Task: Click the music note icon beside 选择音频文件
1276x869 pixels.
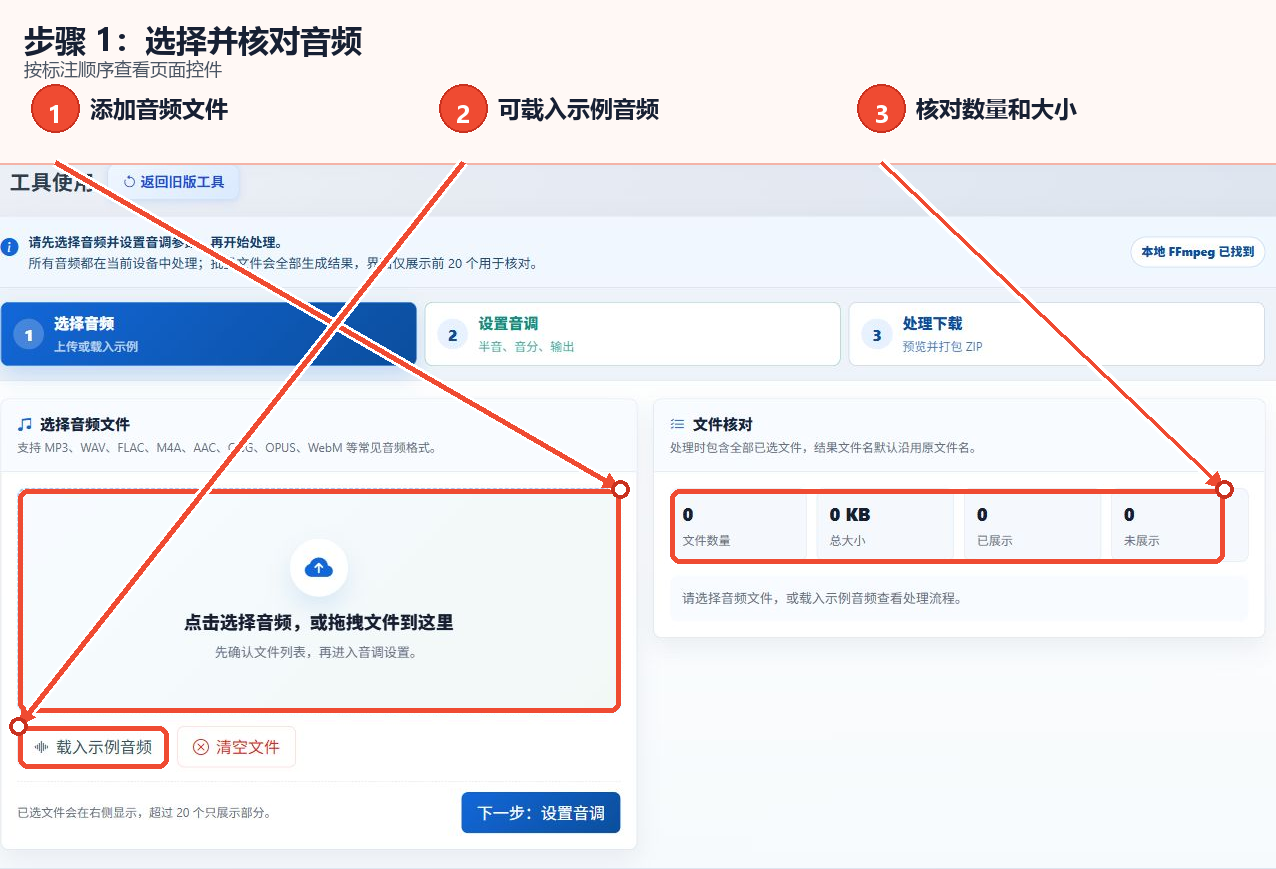Action: (x=25, y=424)
